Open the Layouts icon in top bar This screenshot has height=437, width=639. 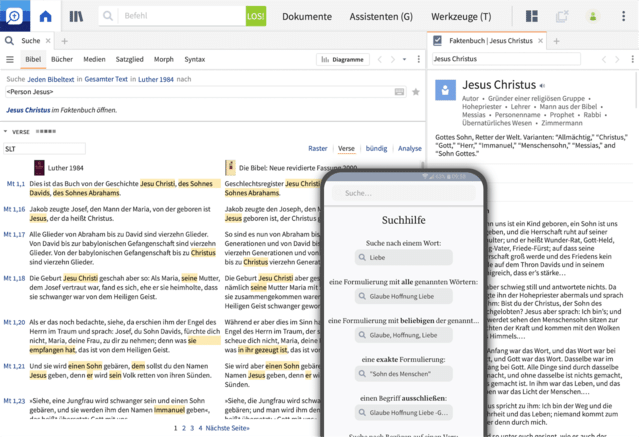click(532, 16)
